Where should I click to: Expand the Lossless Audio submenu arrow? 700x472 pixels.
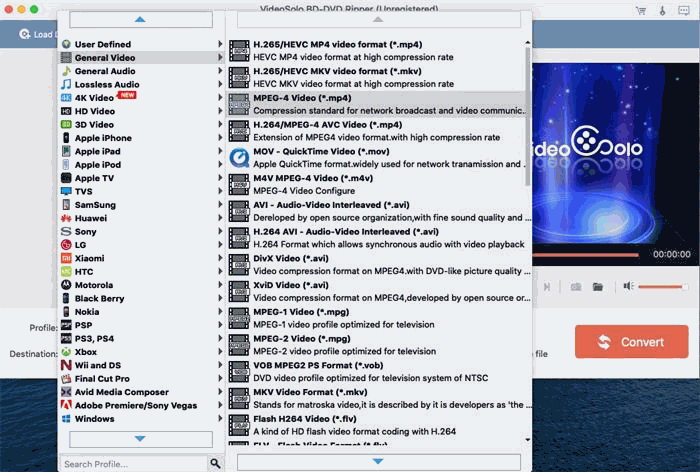pos(220,84)
